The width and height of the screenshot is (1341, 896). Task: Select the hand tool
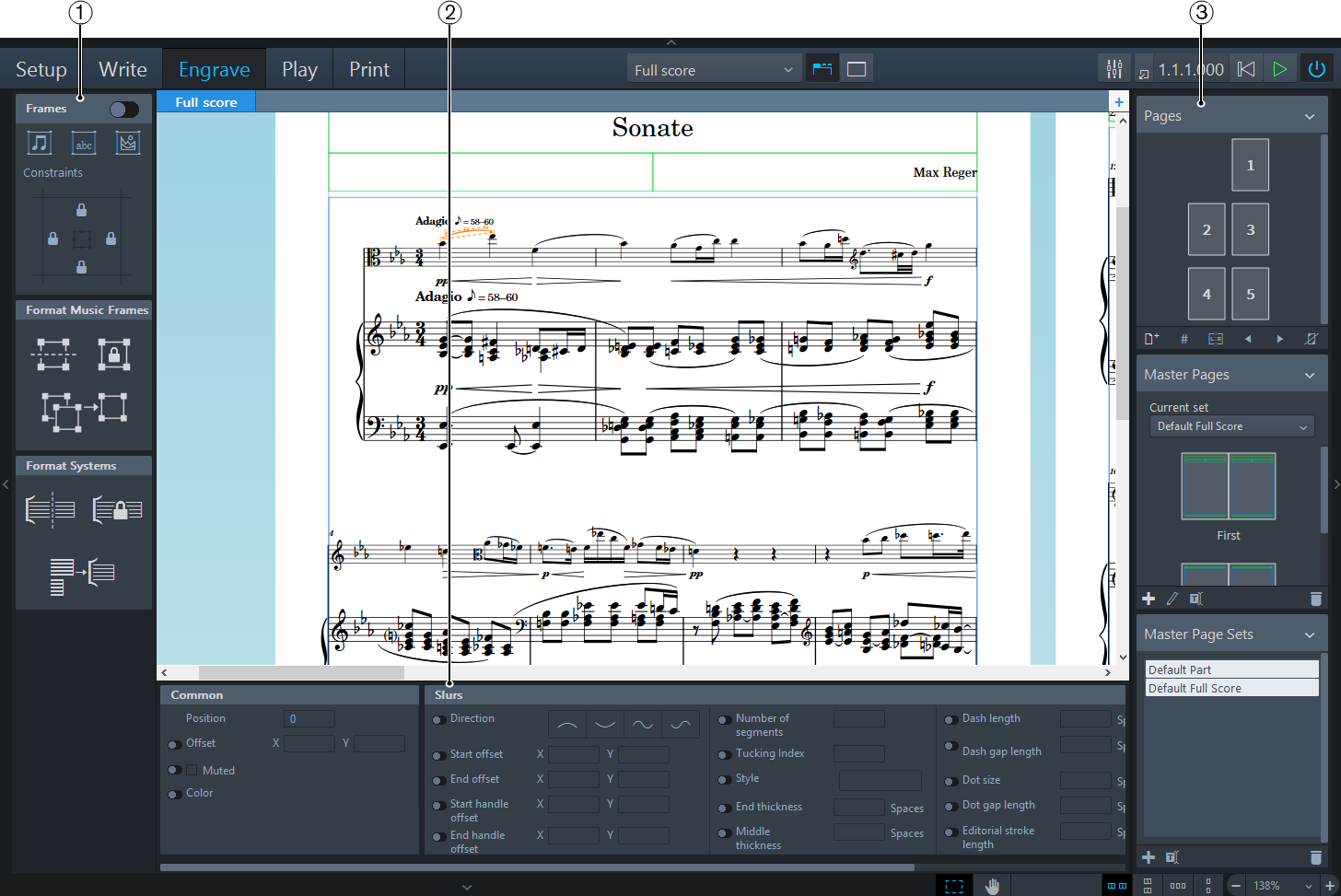coord(993,886)
